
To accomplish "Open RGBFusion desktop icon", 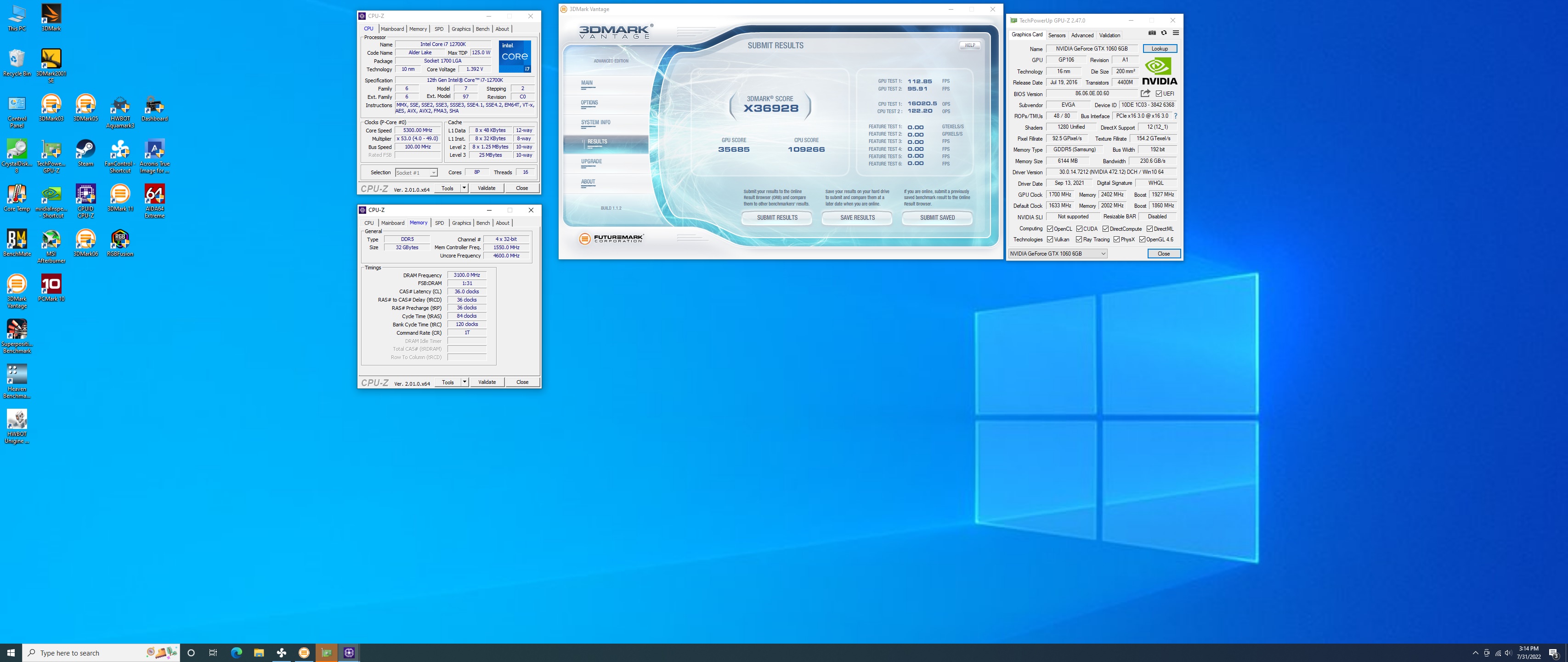I will (x=120, y=243).
